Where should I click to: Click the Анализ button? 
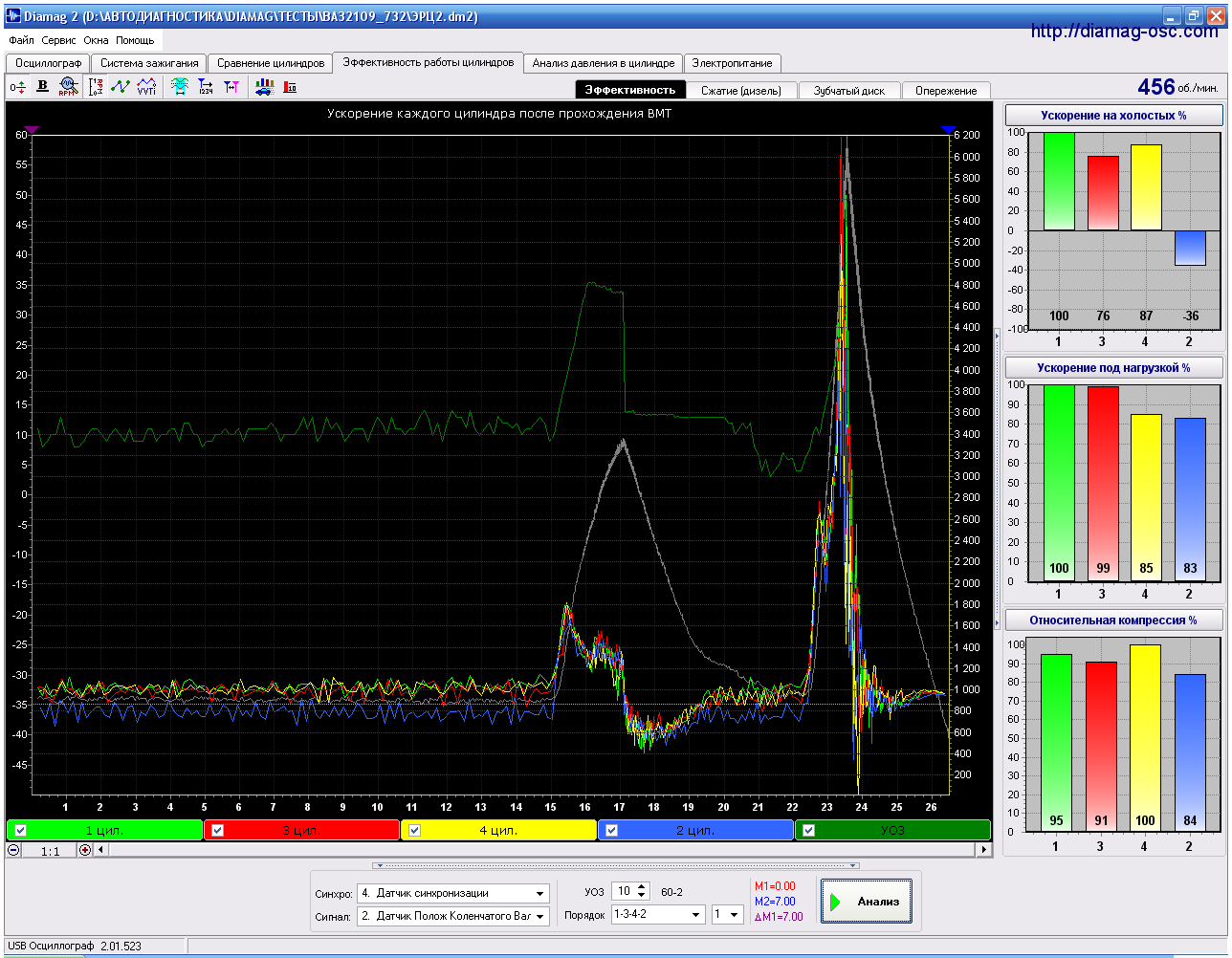[866, 902]
